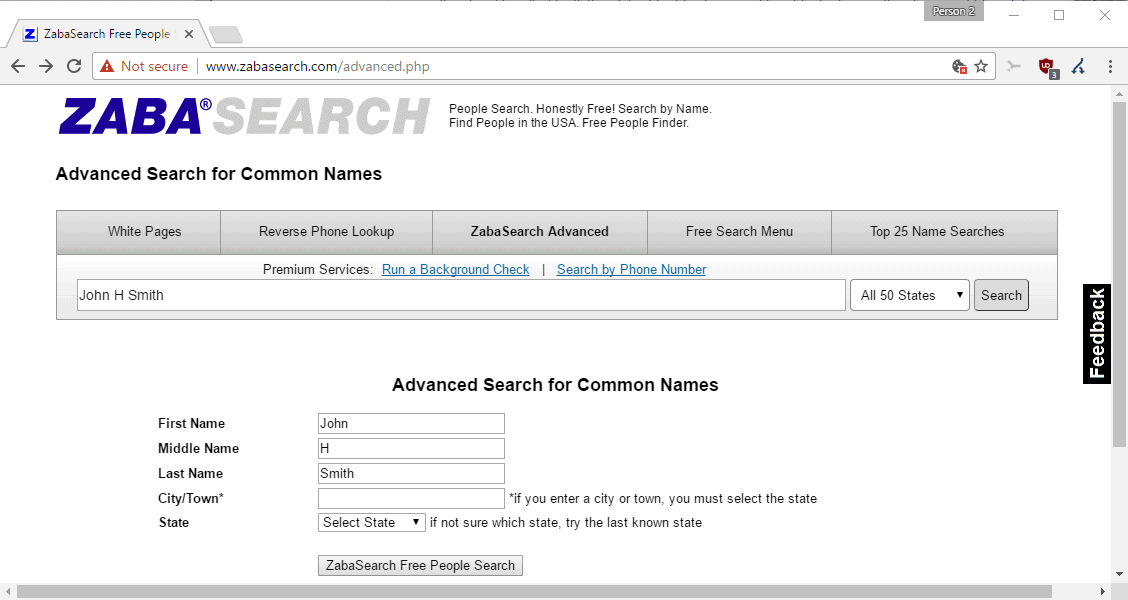Click the Search by Phone Number link
Viewport: 1128px width, 600px height.
pyautogui.click(x=631, y=269)
